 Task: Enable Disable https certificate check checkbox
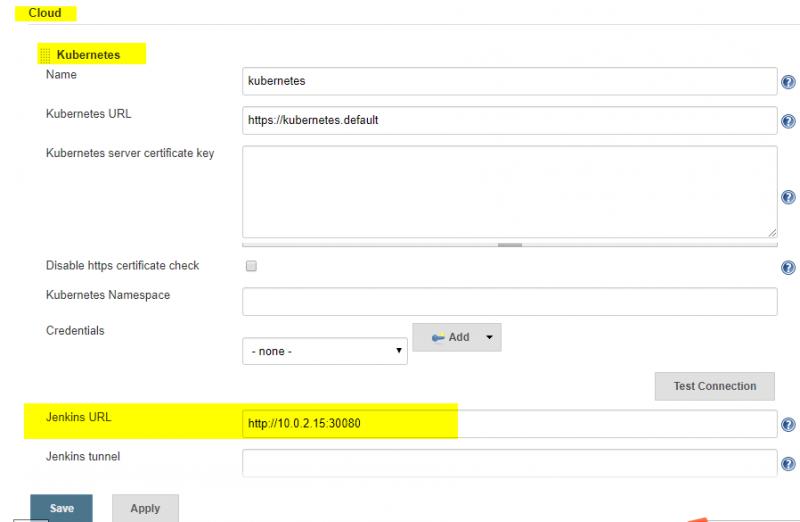pos(251,266)
